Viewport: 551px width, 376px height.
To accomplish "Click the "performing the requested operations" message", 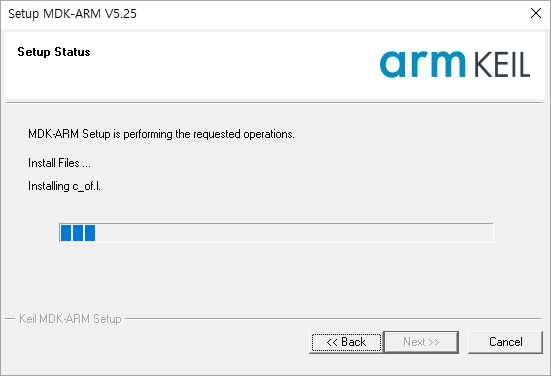I will click(x=209, y=134).
